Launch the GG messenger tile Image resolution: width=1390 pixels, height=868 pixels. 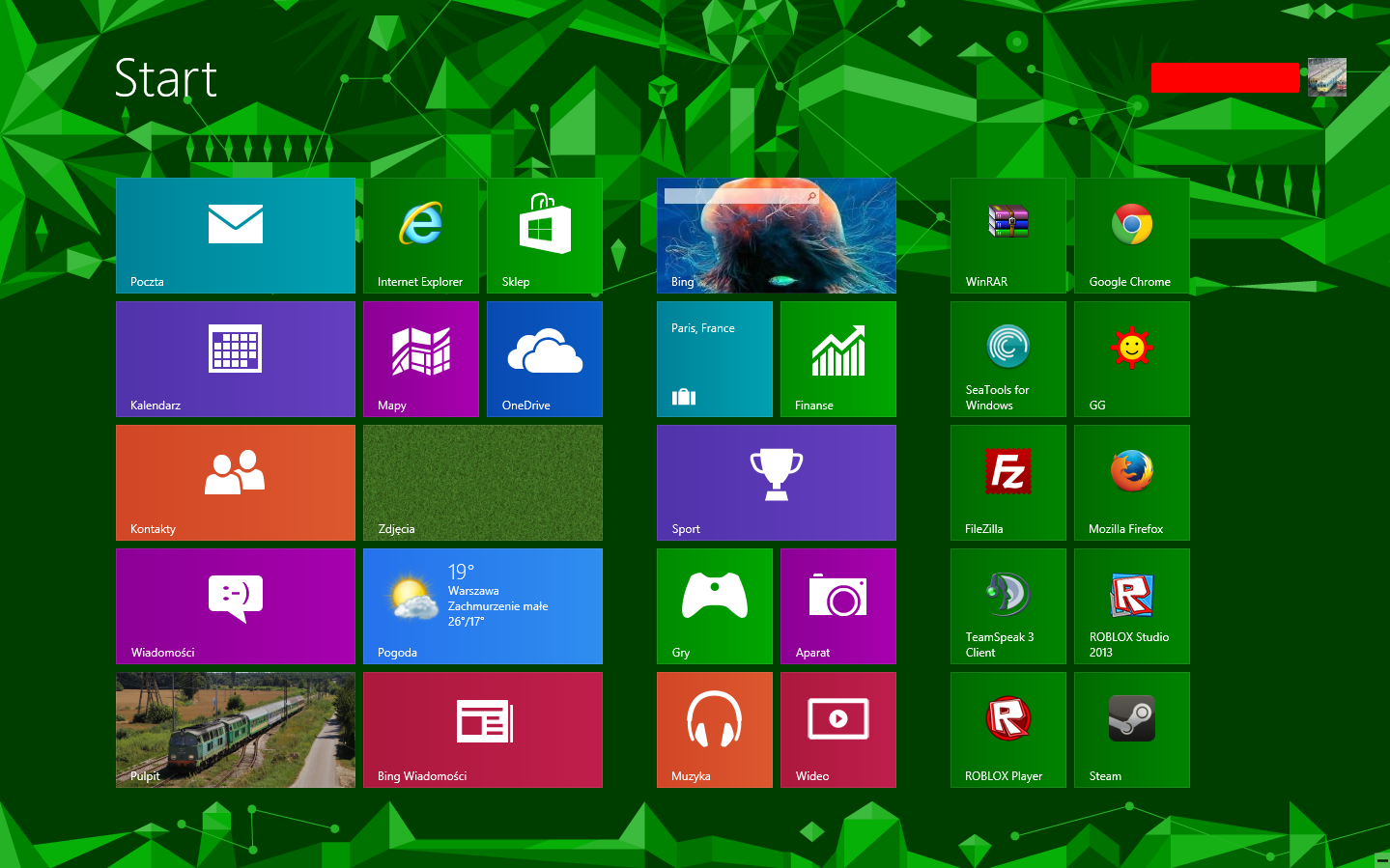tap(1132, 359)
